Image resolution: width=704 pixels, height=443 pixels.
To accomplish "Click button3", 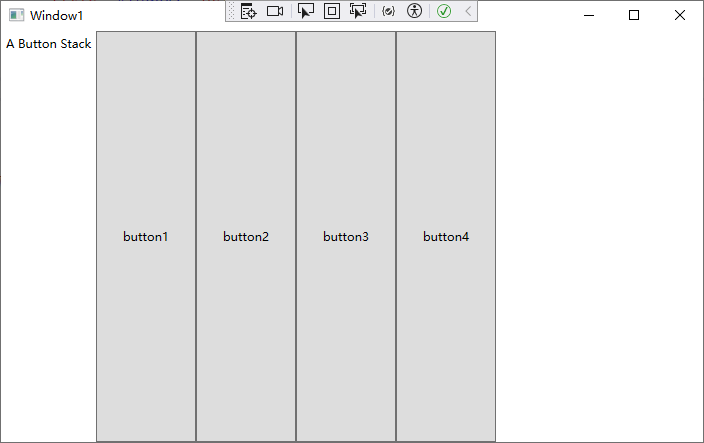I will (346, 237).
